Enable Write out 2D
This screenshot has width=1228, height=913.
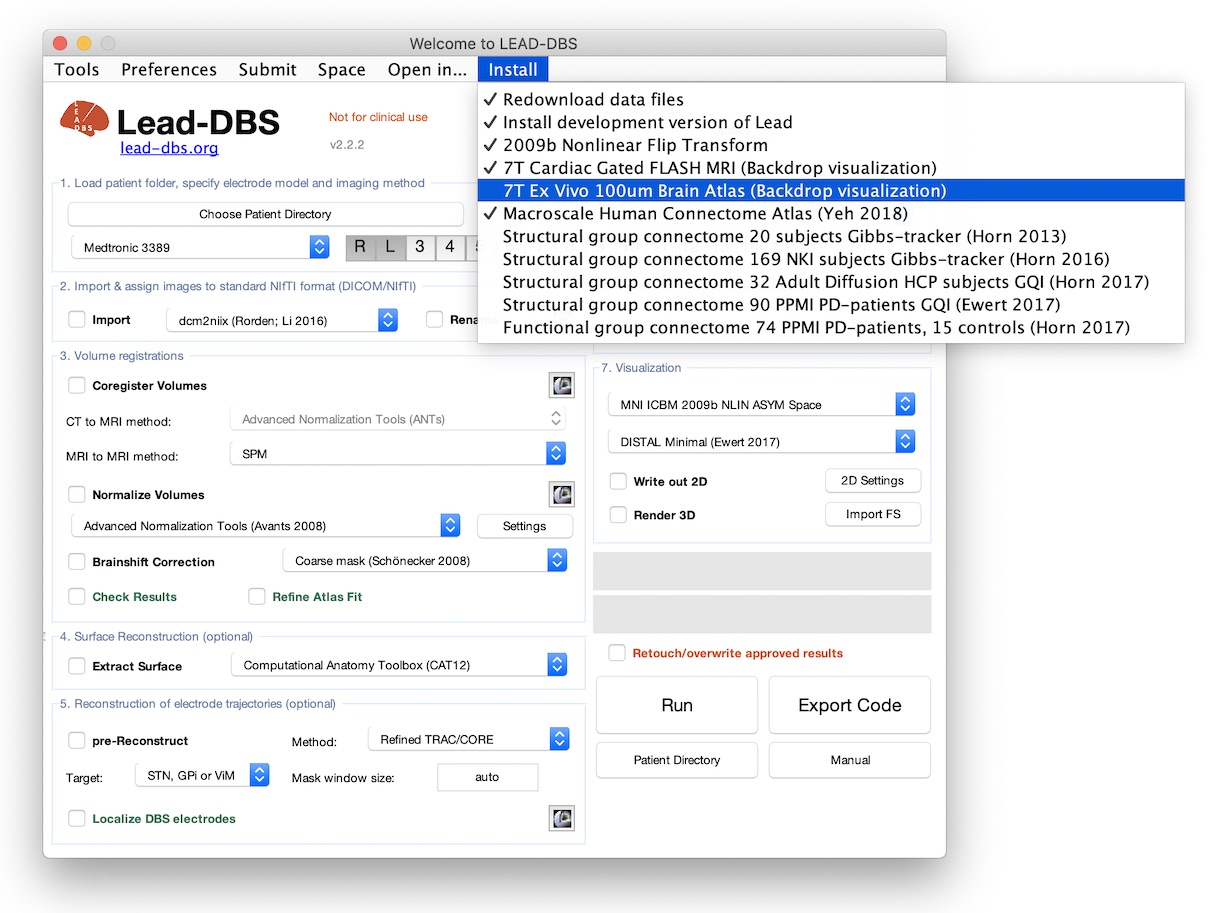click(x=618, y=481)
